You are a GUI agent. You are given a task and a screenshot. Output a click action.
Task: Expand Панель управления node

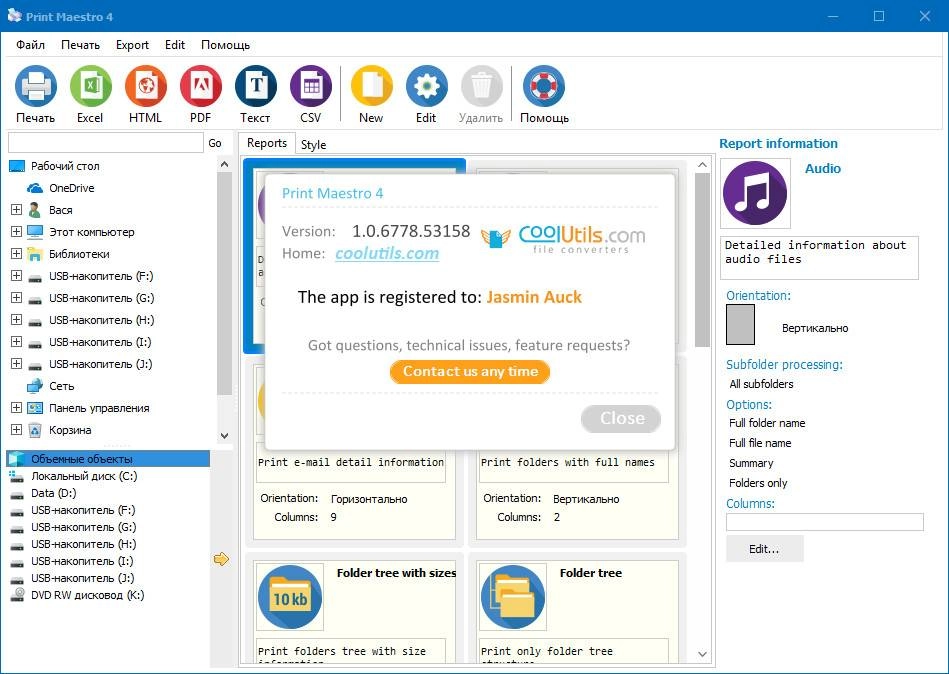tap(16, 408)
